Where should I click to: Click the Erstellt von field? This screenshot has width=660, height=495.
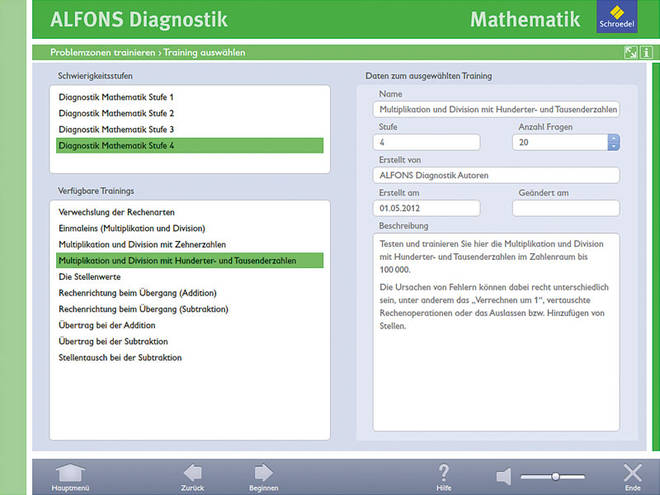tap(496, 175)
